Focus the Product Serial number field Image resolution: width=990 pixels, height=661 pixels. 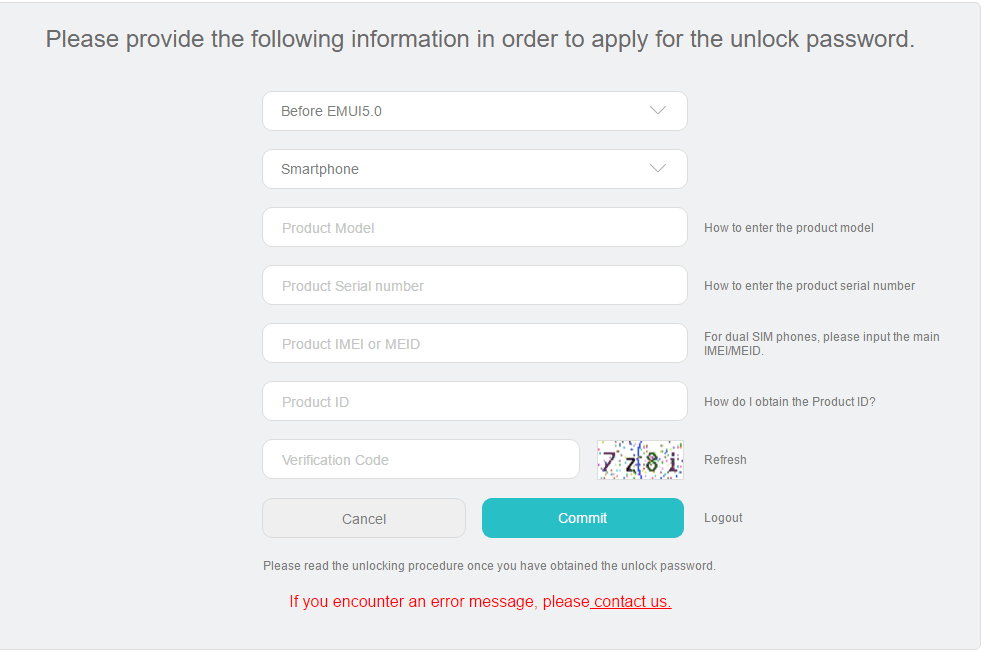475,285
